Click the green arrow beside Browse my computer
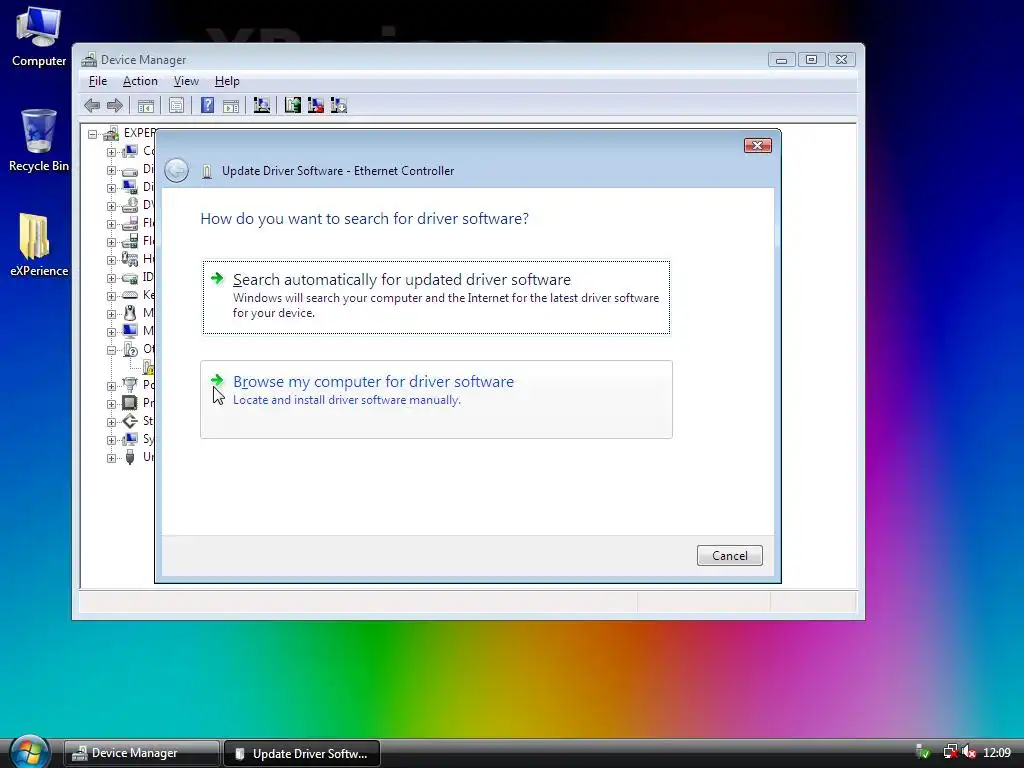The image size is (1024, 768). point(217,380)
